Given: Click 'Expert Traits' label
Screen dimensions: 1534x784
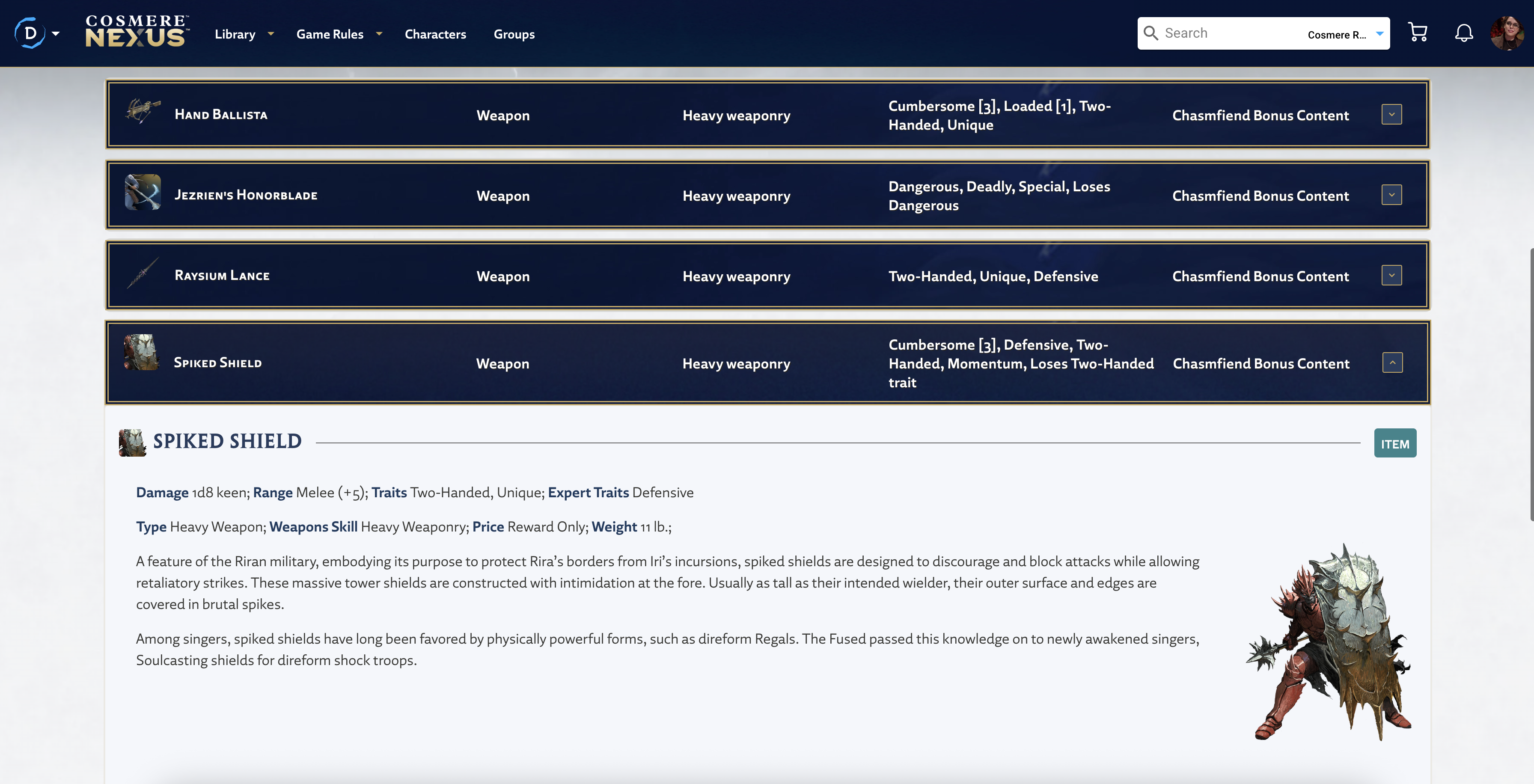Looking at the screenshot, I should 589,492.
